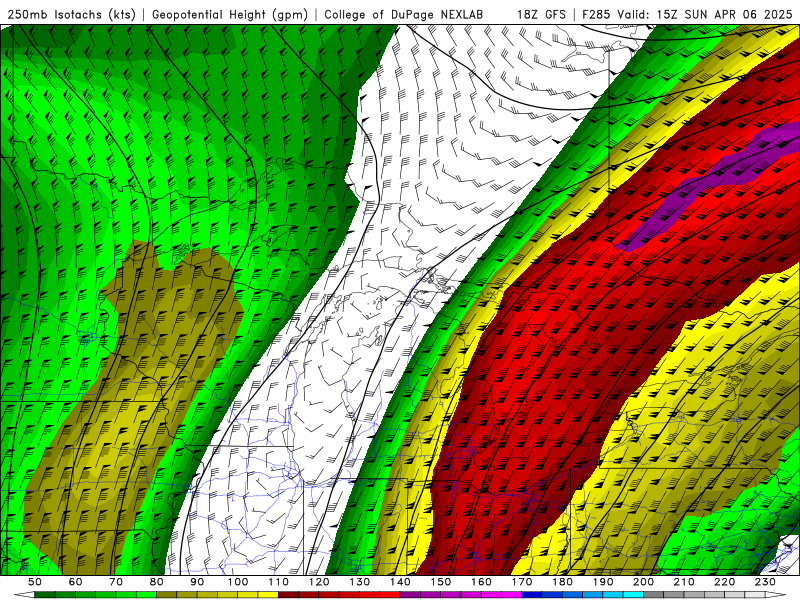This screenshot has height=600, width=800.
Task: Click the 80 knot scale label
Action: pyautogui.click(x=157, y=582)
